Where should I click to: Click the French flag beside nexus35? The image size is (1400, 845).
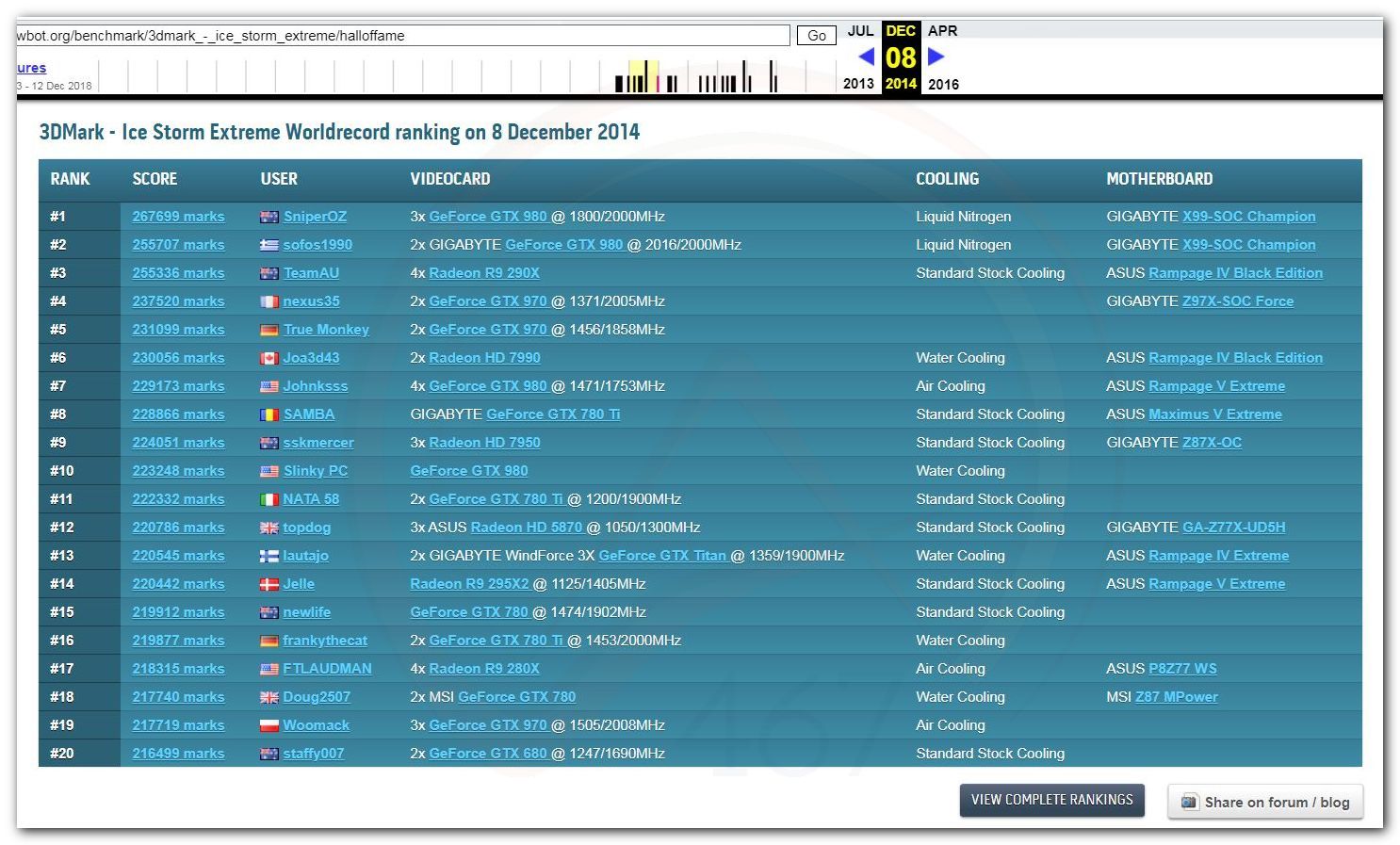(269, 301)
